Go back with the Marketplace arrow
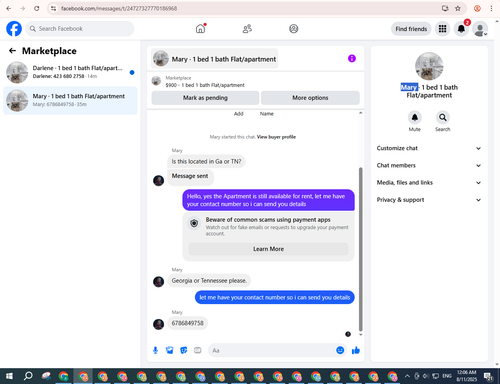Screen dimensions: 500x384 [x=12, y=51]
